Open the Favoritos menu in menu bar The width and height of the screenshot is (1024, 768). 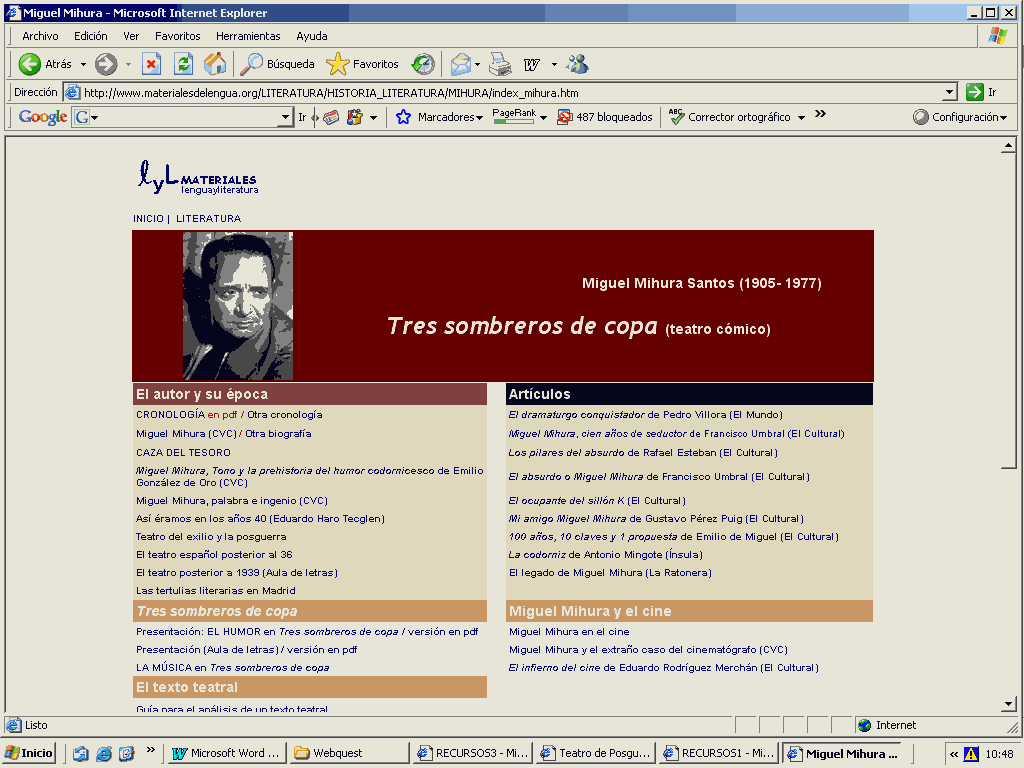pyautogui.click(x=177, y=36)
